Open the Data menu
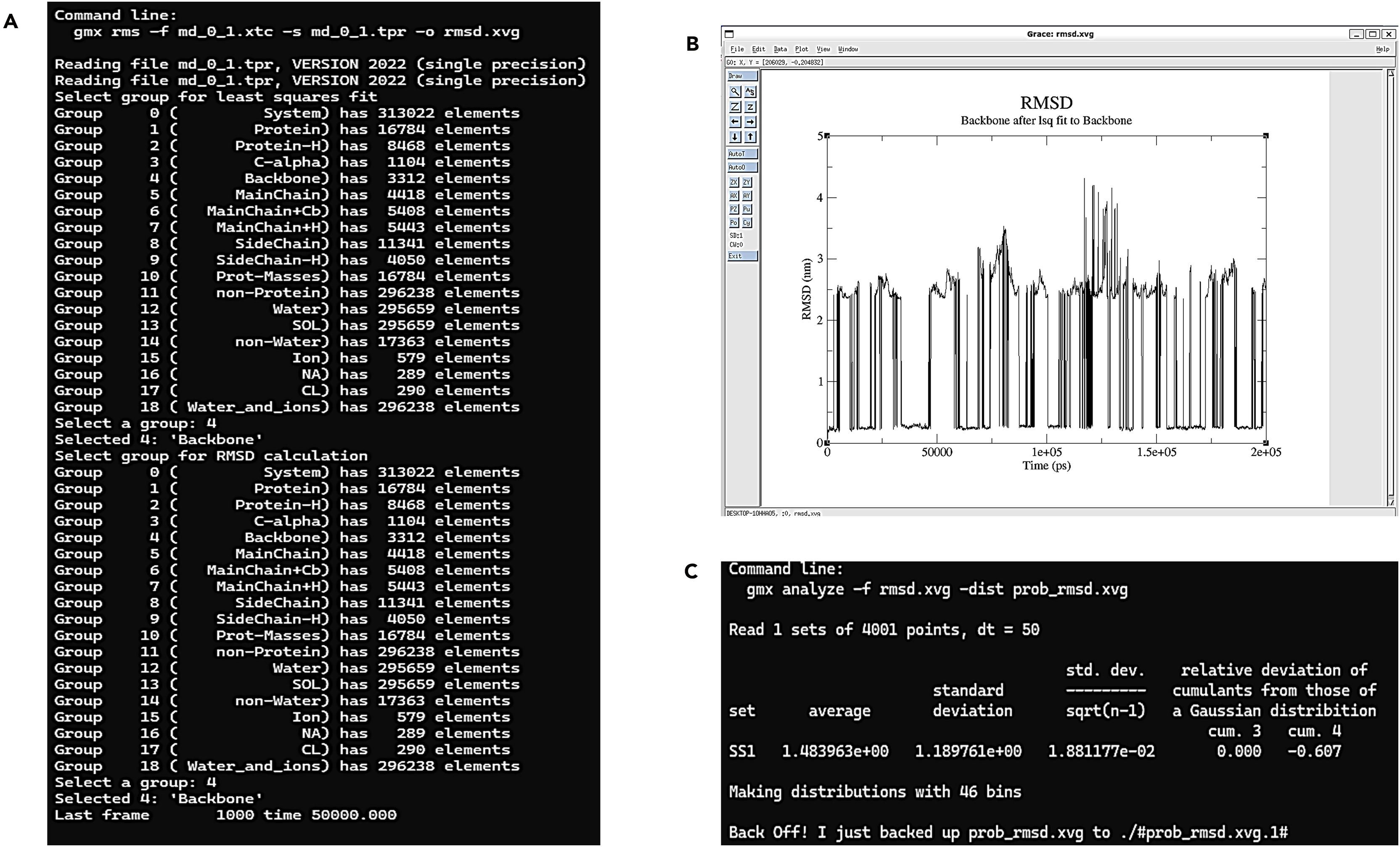Image resolution: width=1400 pixels, height=847 pixels. (x=780, y=50)
